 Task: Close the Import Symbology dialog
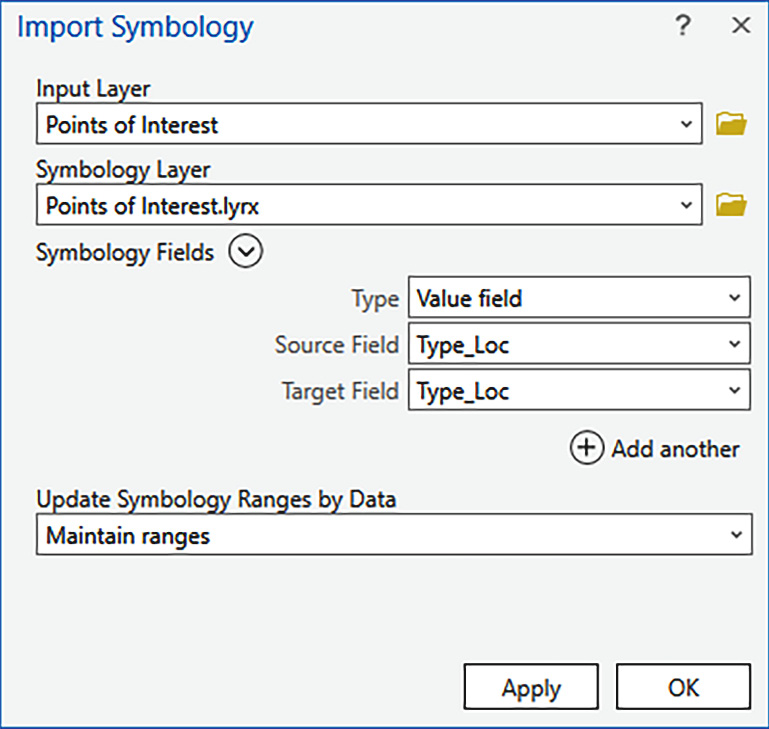click(741, 25)
